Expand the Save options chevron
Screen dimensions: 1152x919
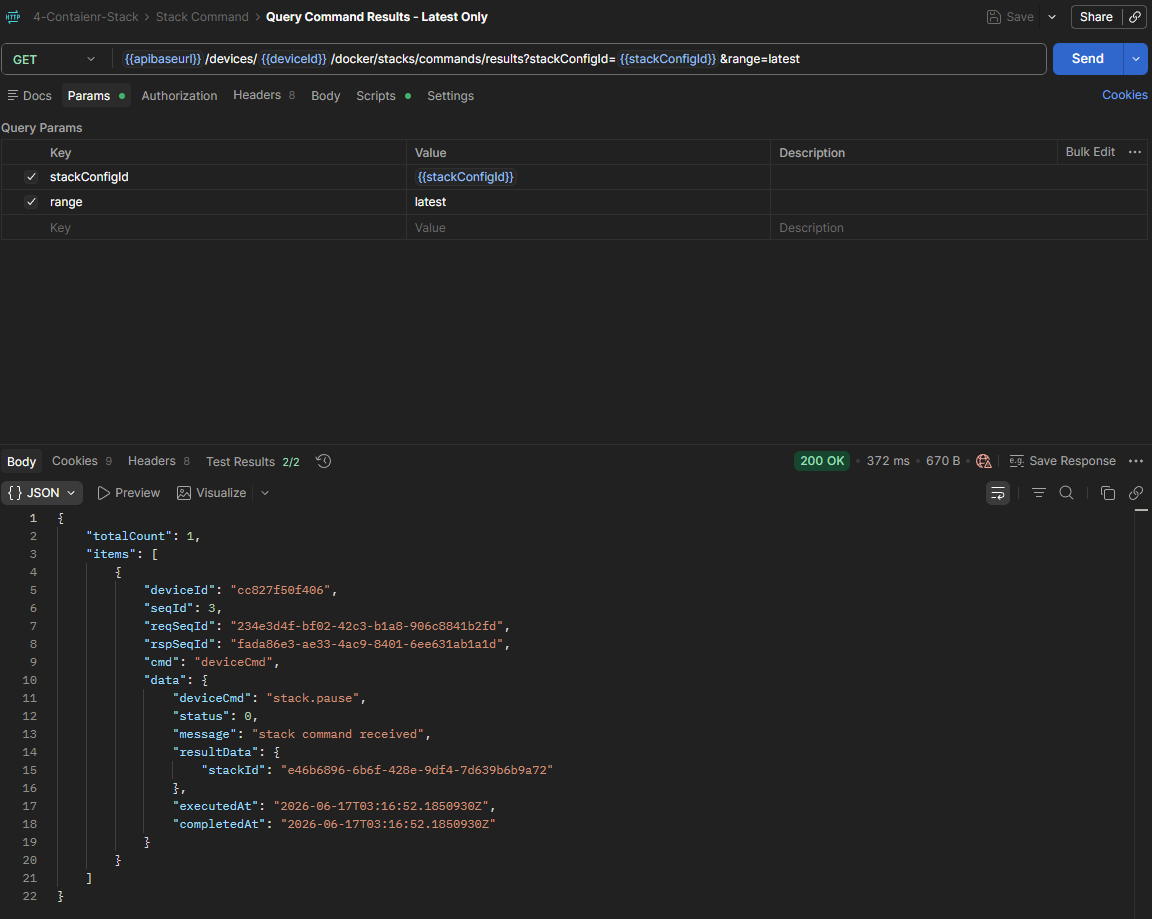pos(1052,17)
